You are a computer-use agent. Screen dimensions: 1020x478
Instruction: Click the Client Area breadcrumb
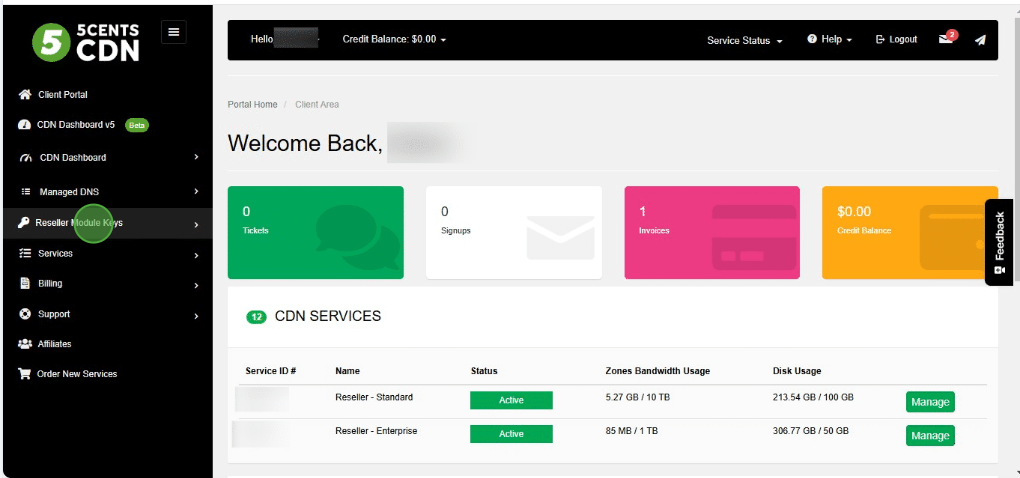317,105
